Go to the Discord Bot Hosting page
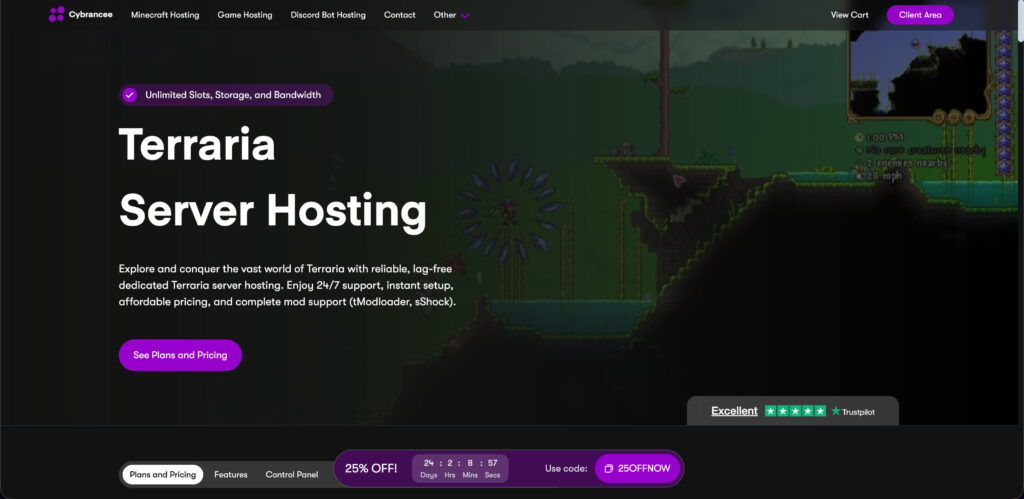Screen dimensions: 1024x499 click(x=328, y=15)
